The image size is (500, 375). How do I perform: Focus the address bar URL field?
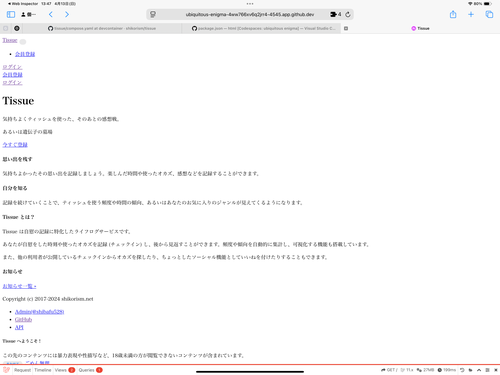coord(250,14)
